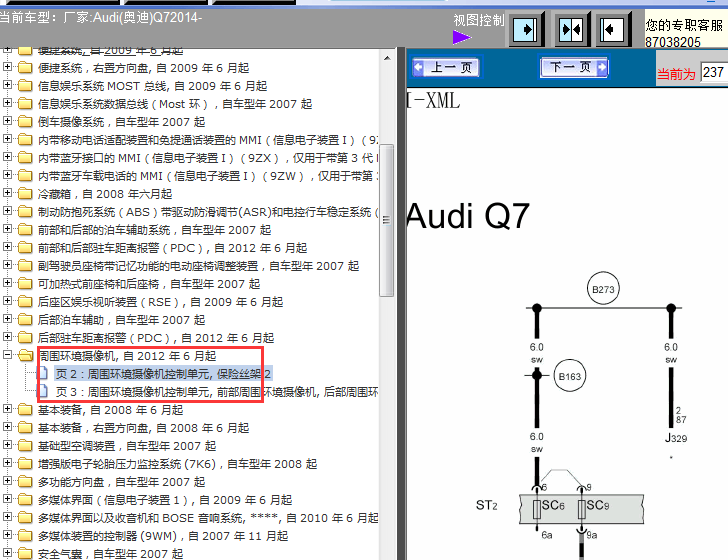Click folder icon of 前部和后部驻车距离报警 (PDC)
728x560 pixels.
(25, 248)
